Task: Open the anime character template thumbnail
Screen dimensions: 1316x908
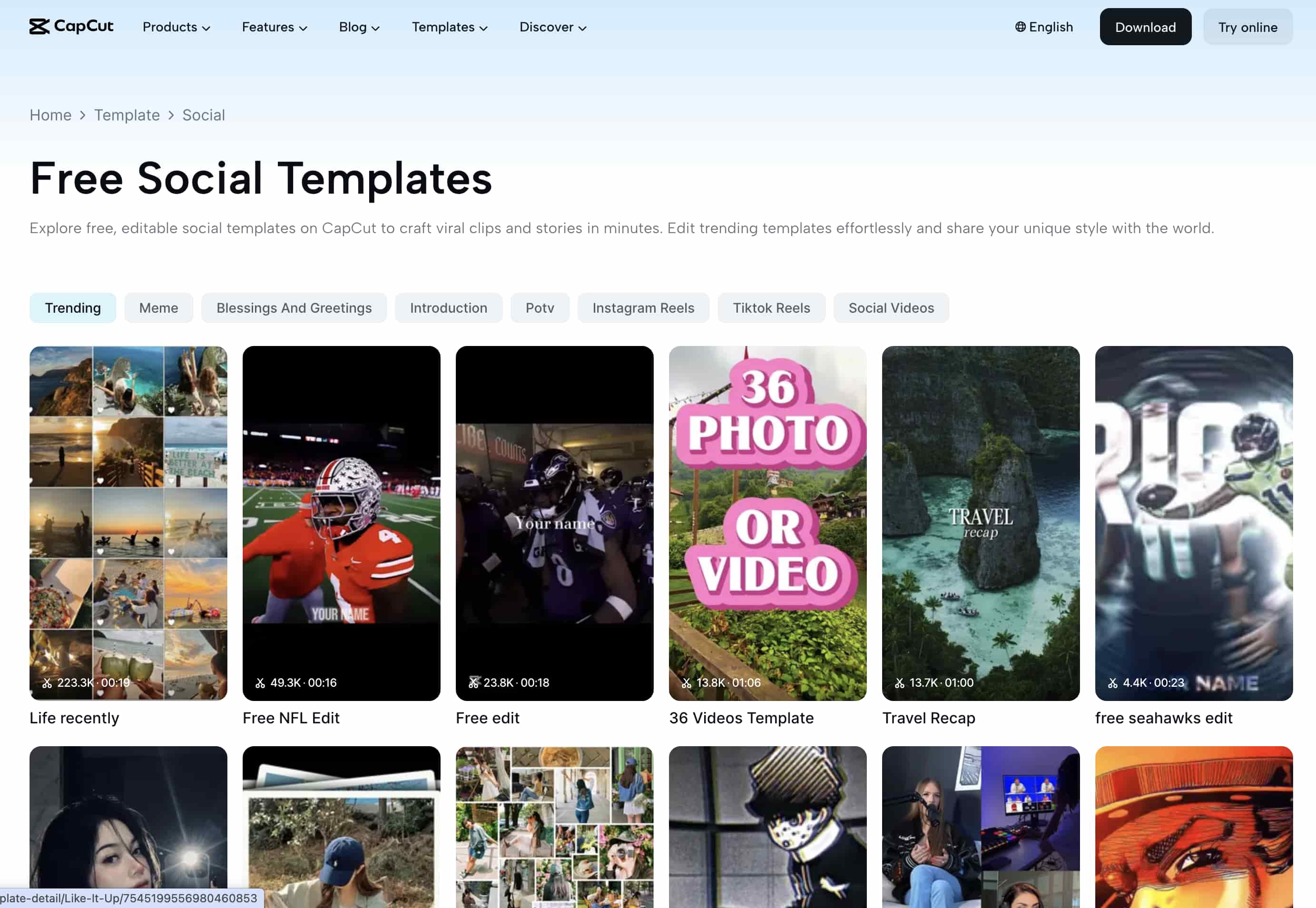Action: click(x=768, y=827)
